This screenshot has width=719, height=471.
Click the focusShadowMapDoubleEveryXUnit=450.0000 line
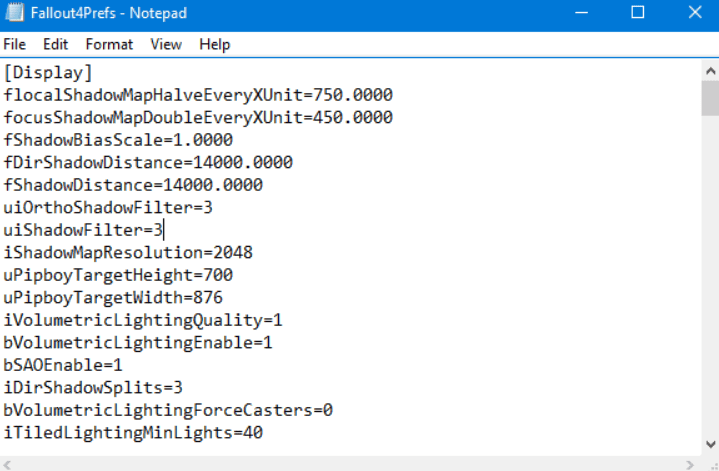tap(198, 117)
